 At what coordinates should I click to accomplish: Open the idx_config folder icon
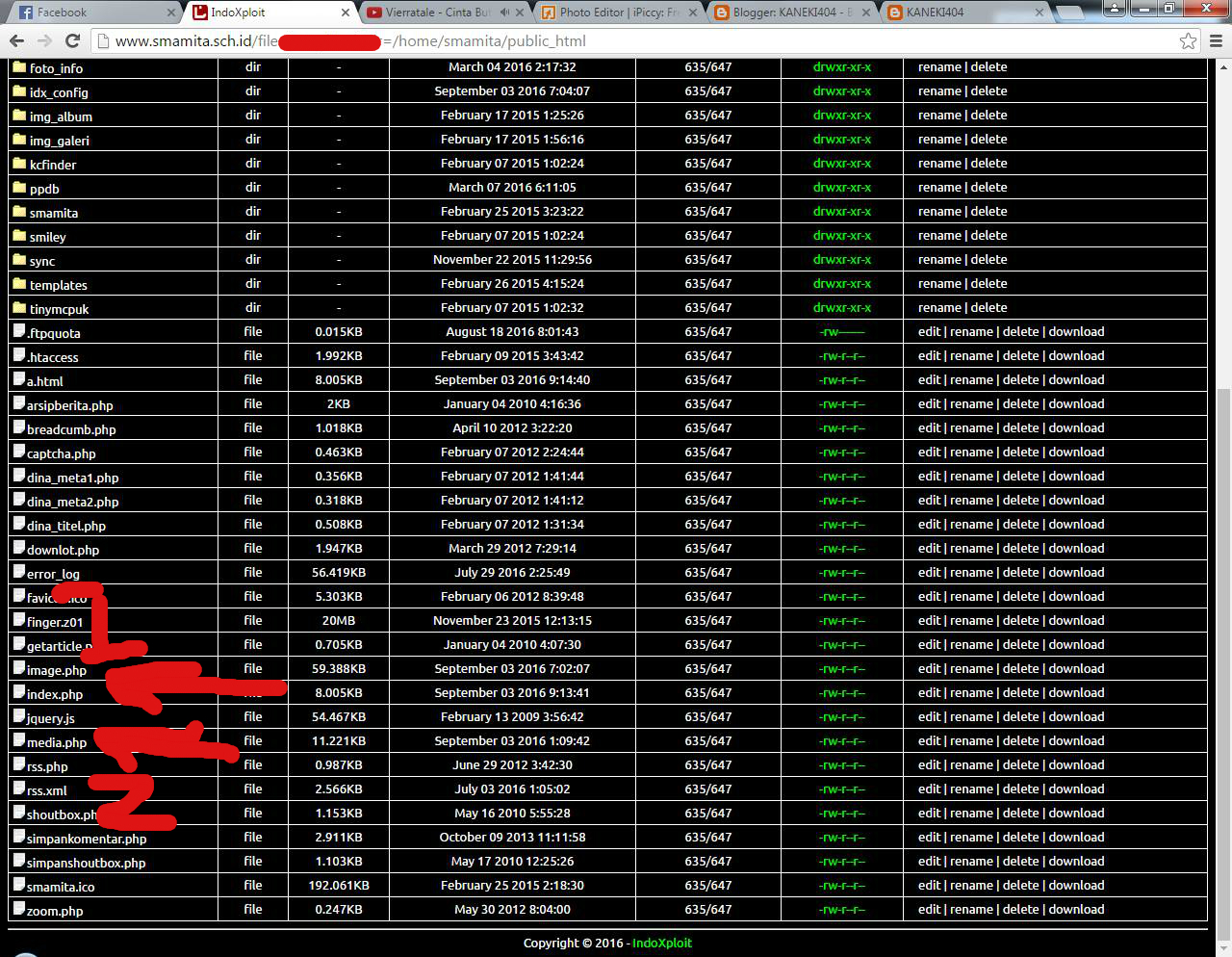[19, 91]
